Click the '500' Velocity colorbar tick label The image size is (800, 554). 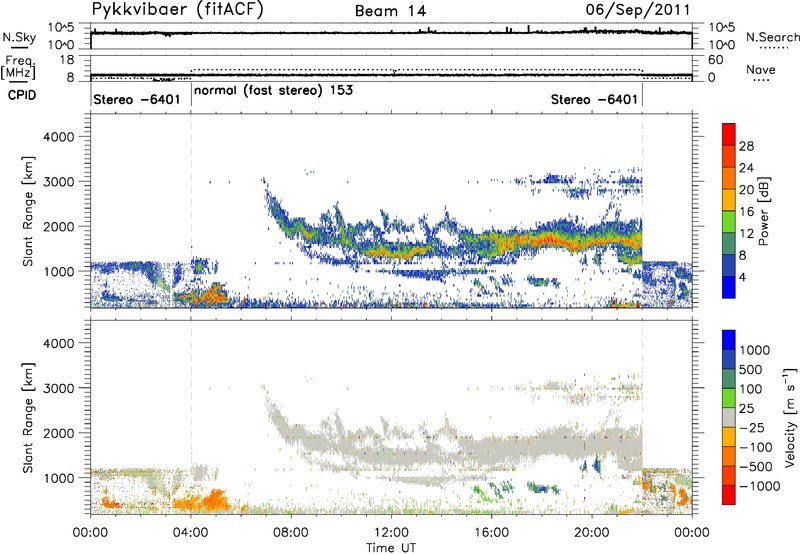(x=751, y=370)
